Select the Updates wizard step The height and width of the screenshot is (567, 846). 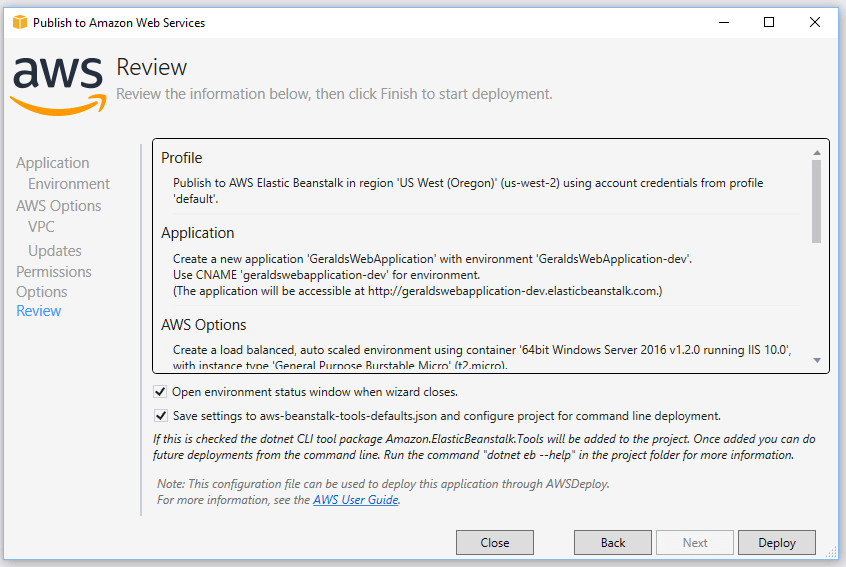tap(55, 251)
